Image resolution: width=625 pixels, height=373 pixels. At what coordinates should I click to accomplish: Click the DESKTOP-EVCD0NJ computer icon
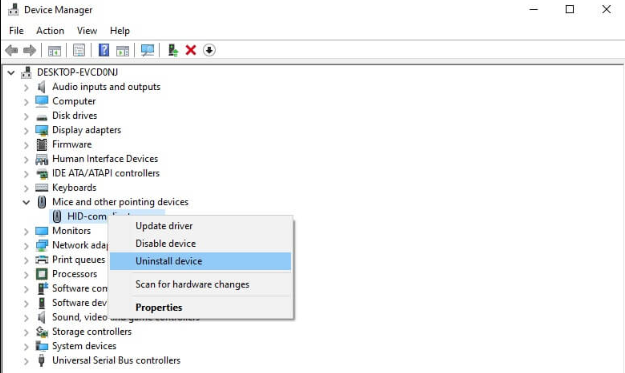[26, 72]
